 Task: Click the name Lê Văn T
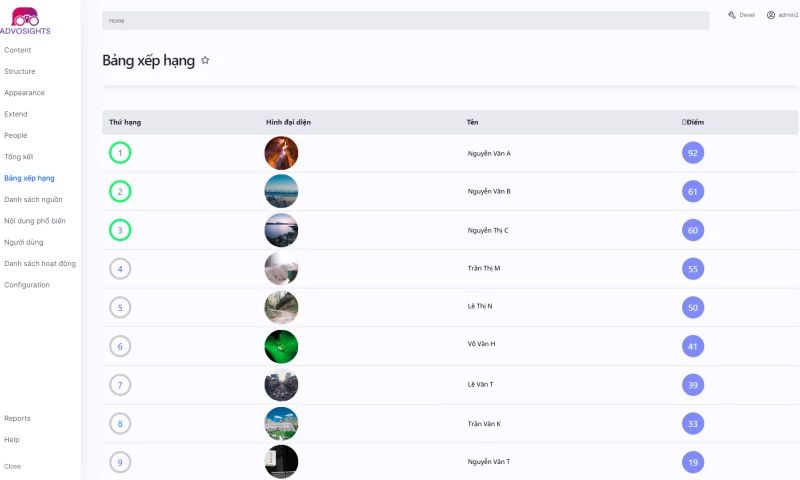480,385
